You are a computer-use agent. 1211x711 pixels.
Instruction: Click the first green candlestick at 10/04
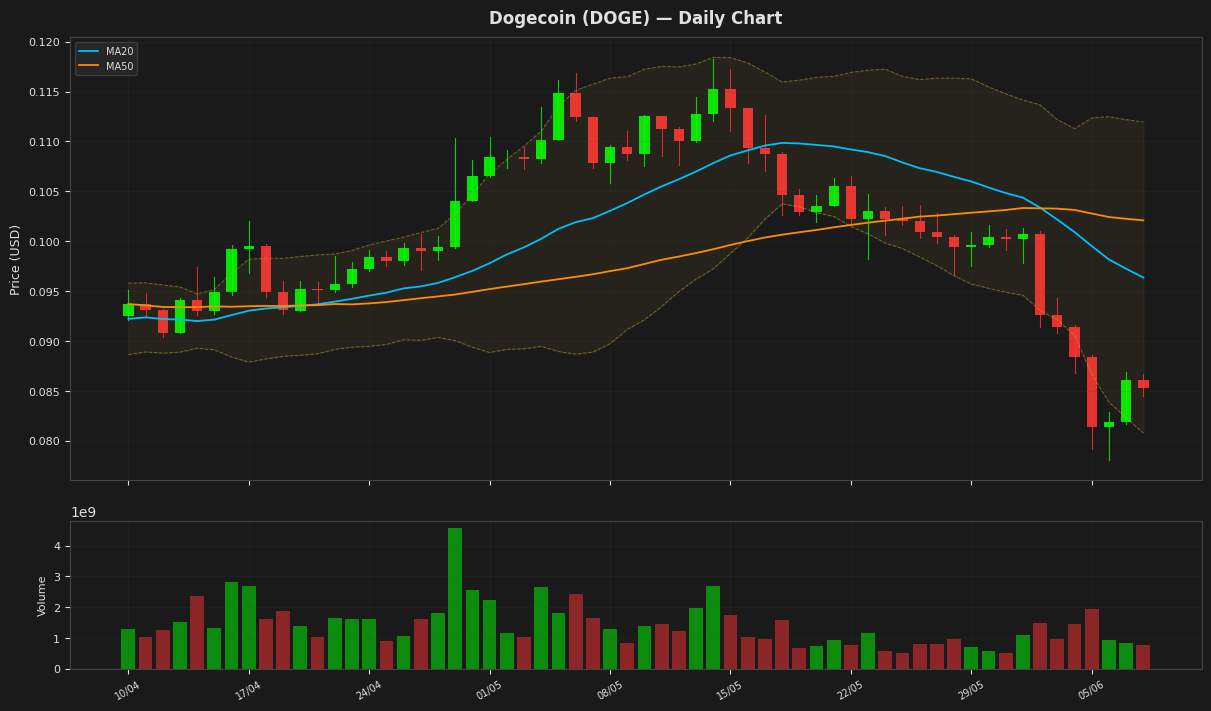(128, 310)
